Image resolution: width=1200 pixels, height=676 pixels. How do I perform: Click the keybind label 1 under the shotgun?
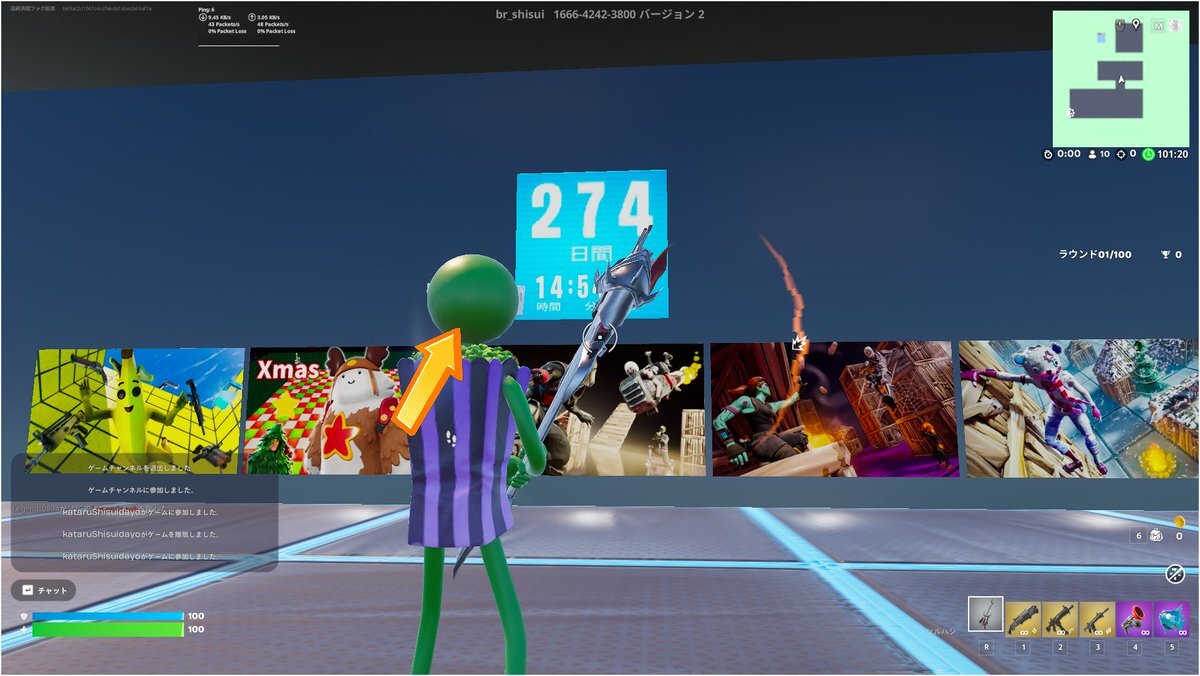1023,647
